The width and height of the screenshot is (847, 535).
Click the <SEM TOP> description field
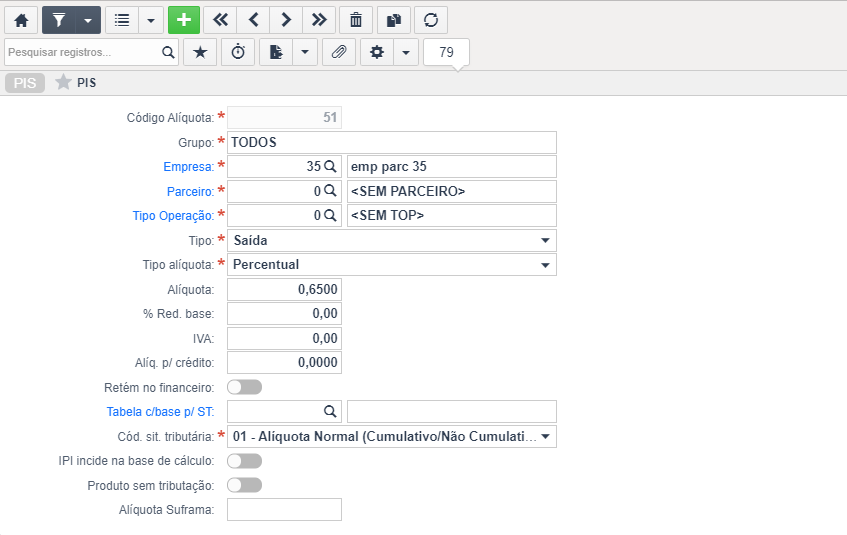pyautogui.click(x=452, y=216)
